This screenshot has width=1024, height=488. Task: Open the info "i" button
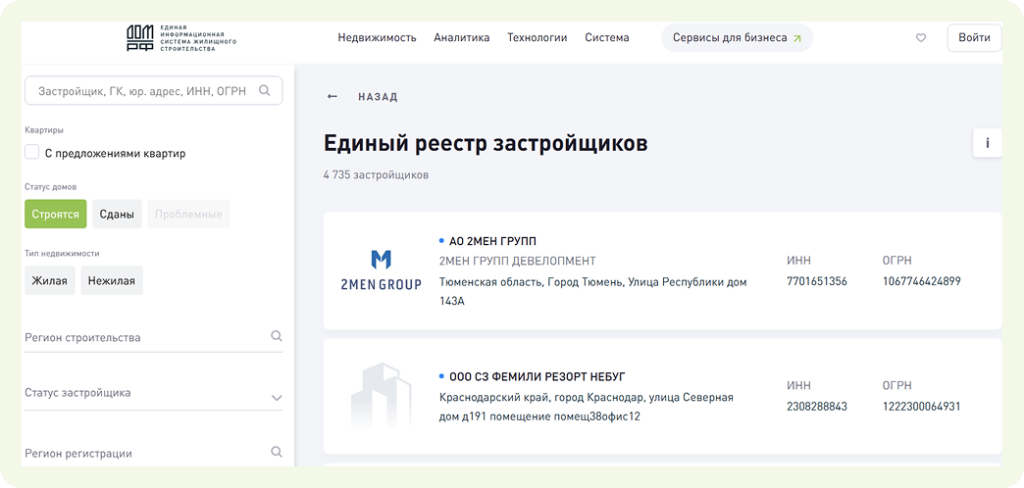click(987, 142)
